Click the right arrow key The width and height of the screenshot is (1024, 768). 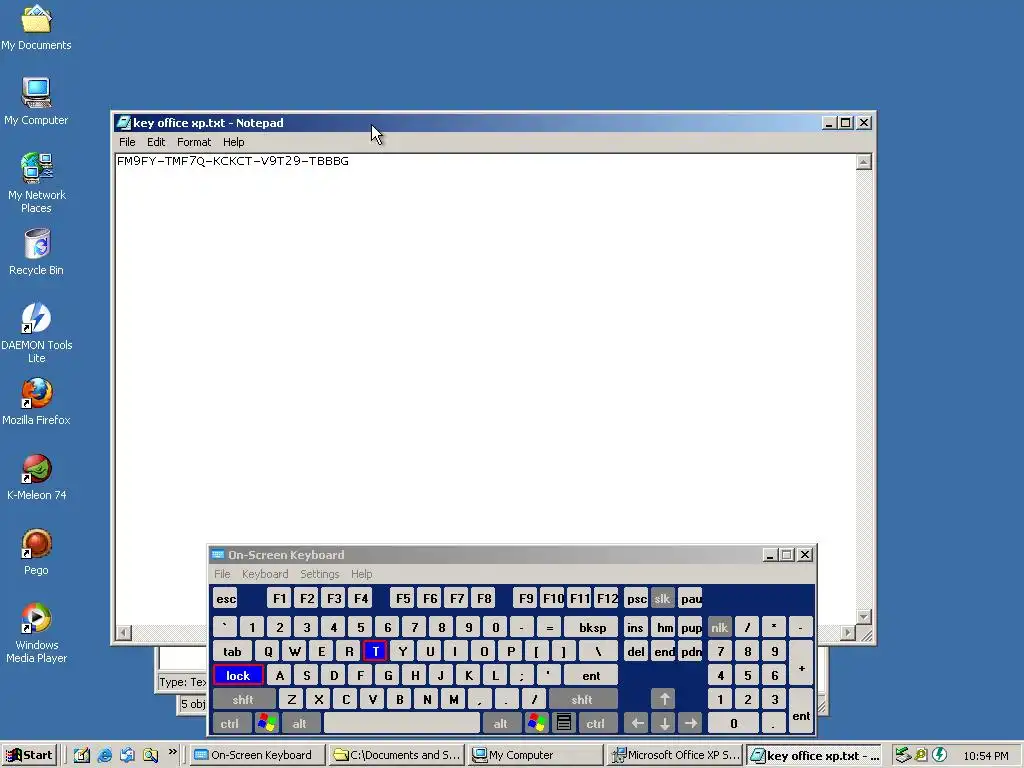coord(691,723)
